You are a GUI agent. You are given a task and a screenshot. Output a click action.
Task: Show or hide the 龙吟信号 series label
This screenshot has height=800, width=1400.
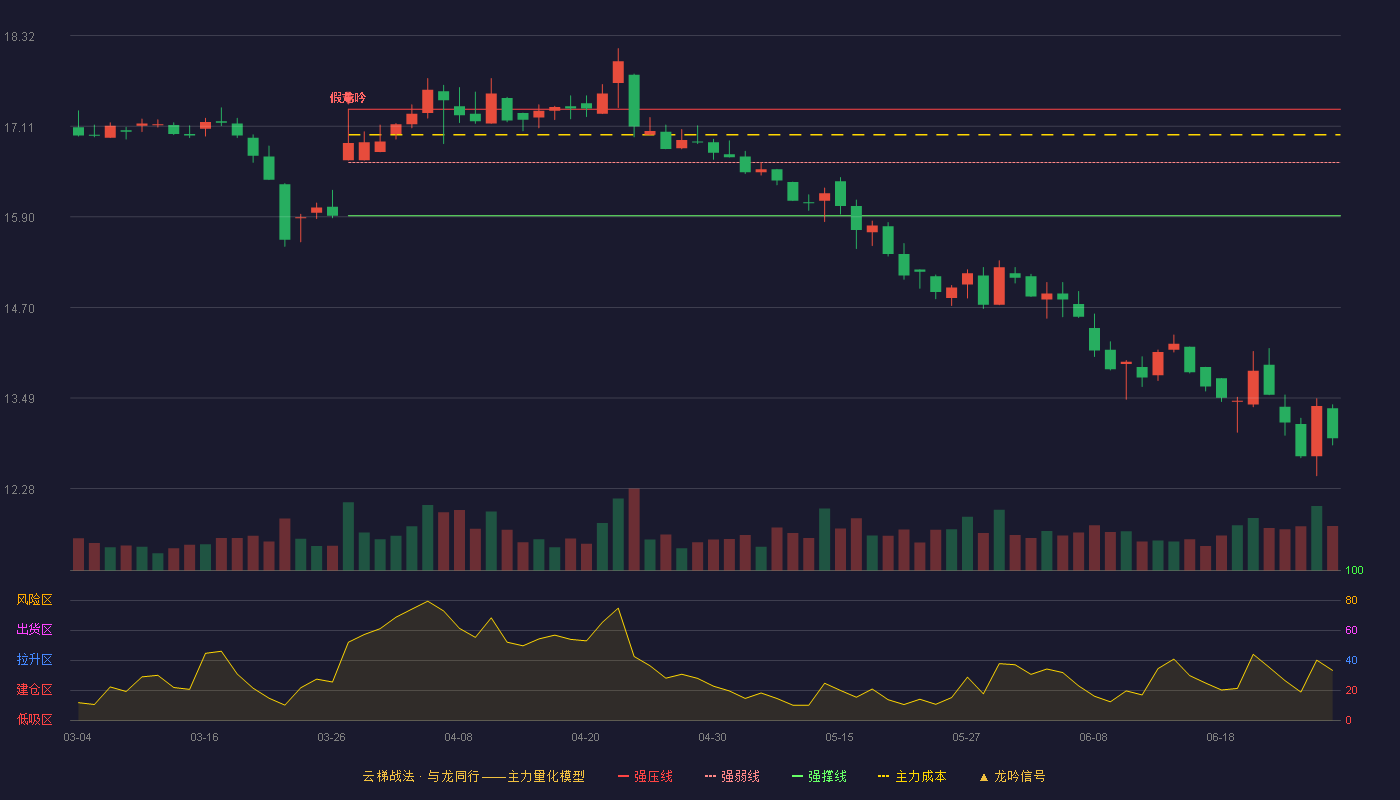pyautogui.click(x=1020, y=776)
